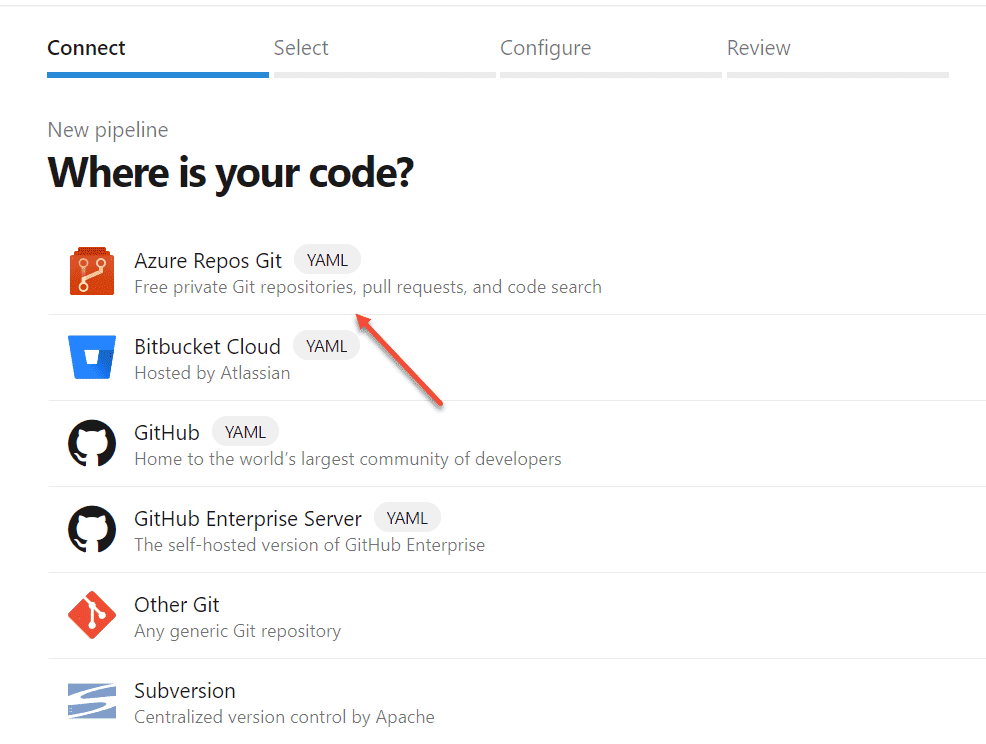The height and width of the screenshot is (744, 986).
Task: Click the 'Home to the world's largest community' text
Action: pyautogui.click(x=348, y=459)
